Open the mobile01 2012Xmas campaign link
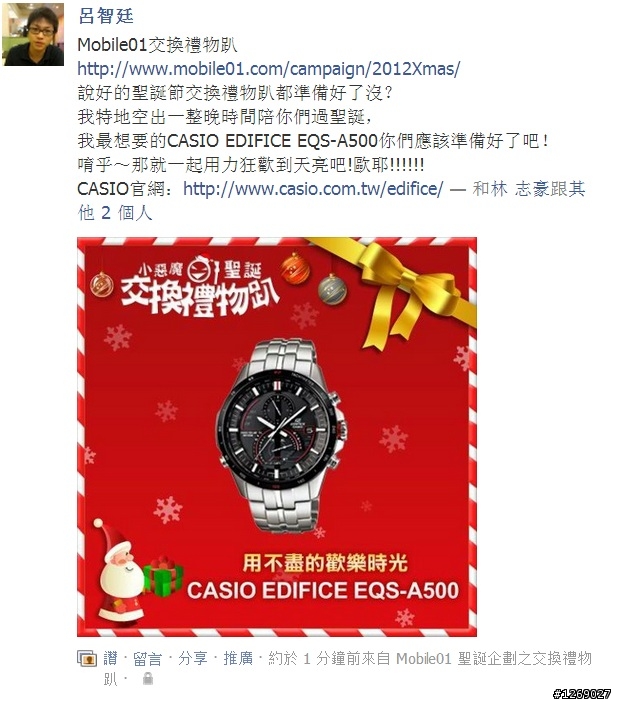The image size is (617, 702). click(269, 69)
